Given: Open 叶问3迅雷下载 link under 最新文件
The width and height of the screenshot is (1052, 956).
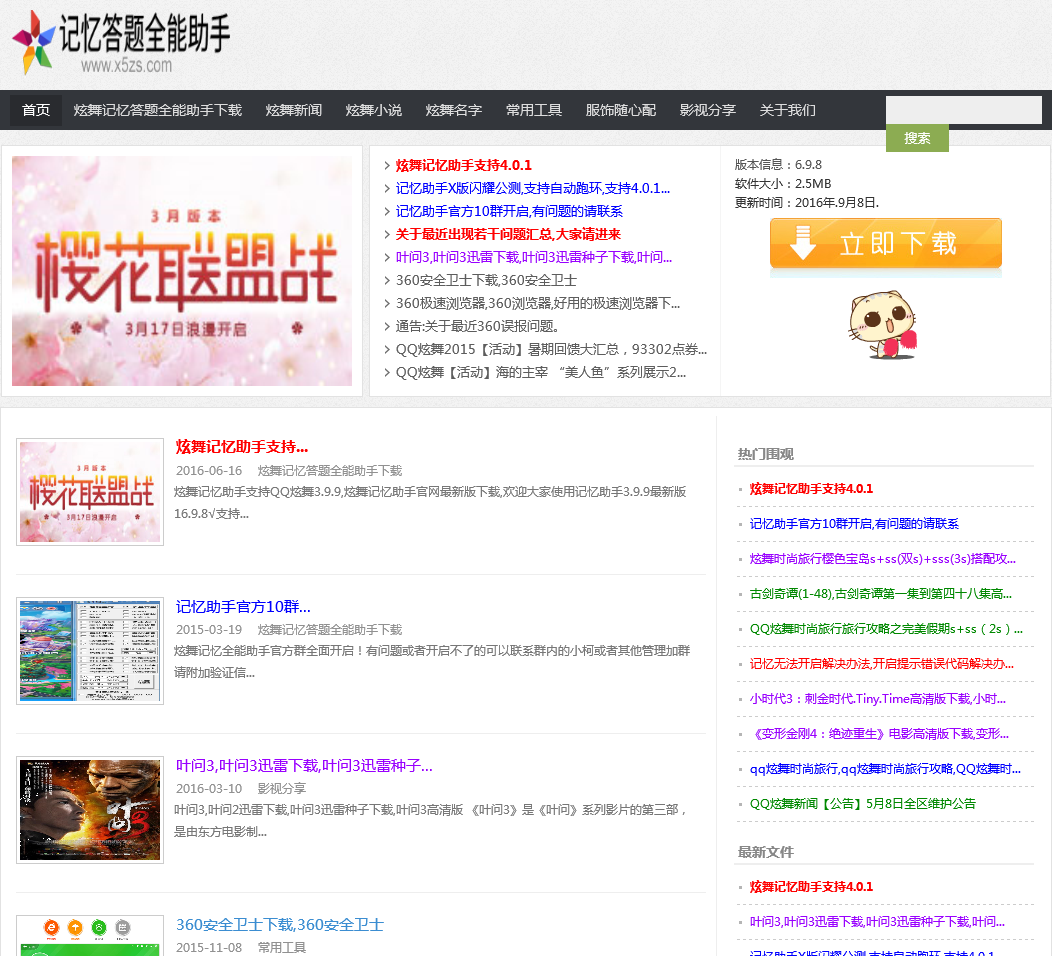Looking at the screenshot, I should [x=878, y=922].
